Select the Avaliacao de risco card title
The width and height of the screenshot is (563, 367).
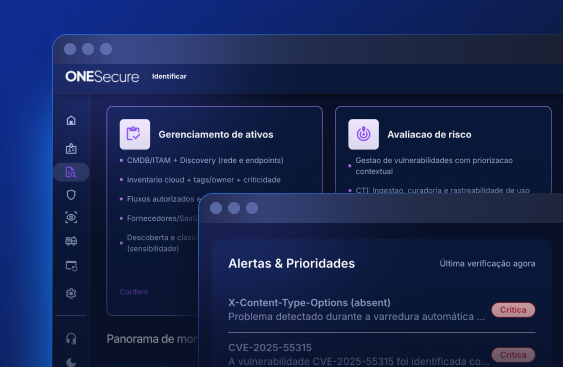click(429, 135)
